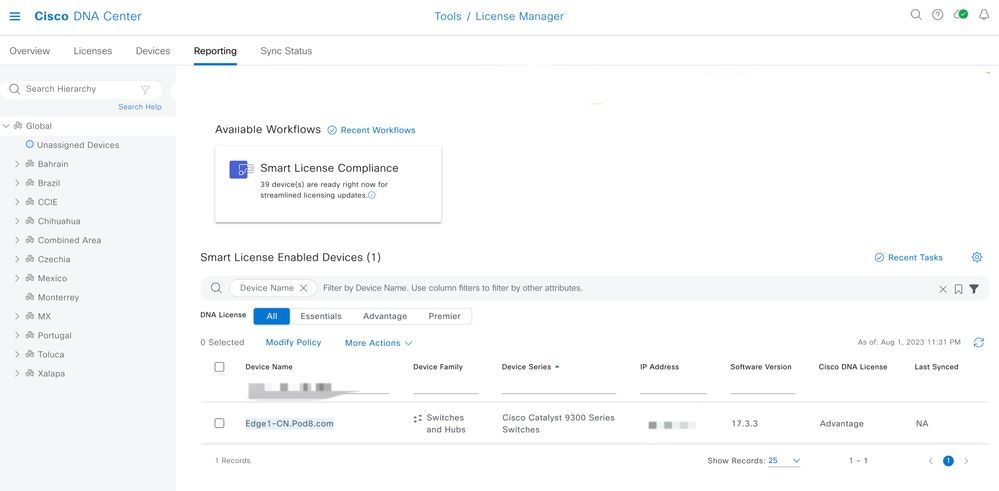
Task: Click the Device Family column filter field
Action: coord(445,387)
